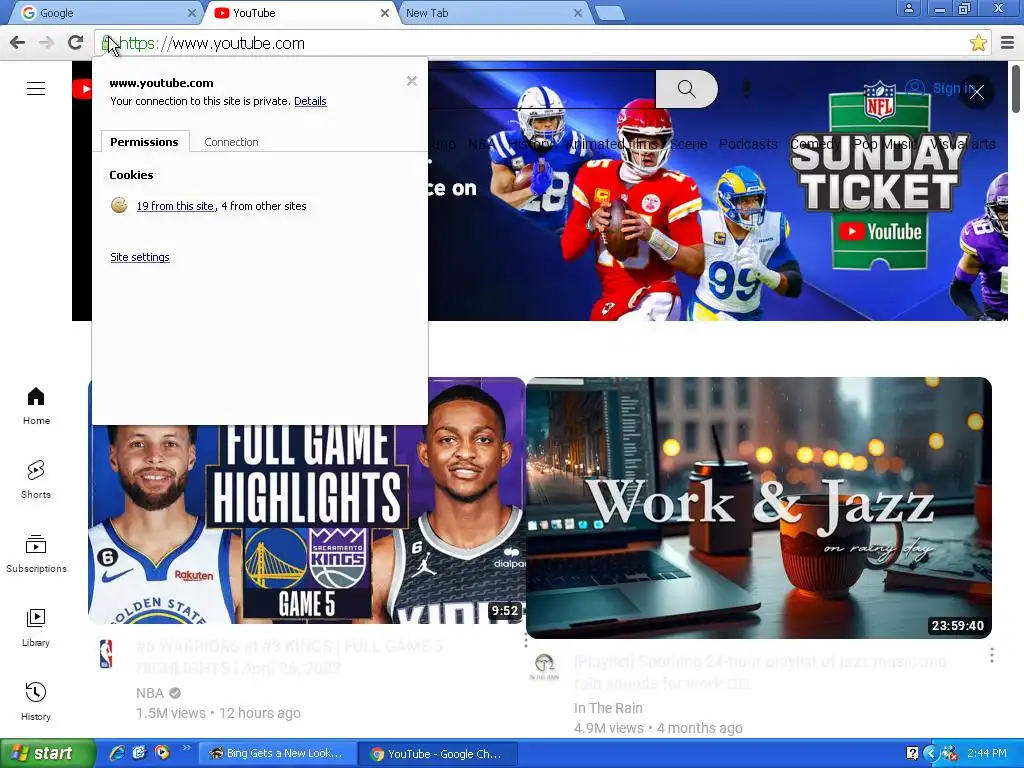
Task: Dismiss the NFL Sunday Ticket banner
Action: tap(976, 92)
